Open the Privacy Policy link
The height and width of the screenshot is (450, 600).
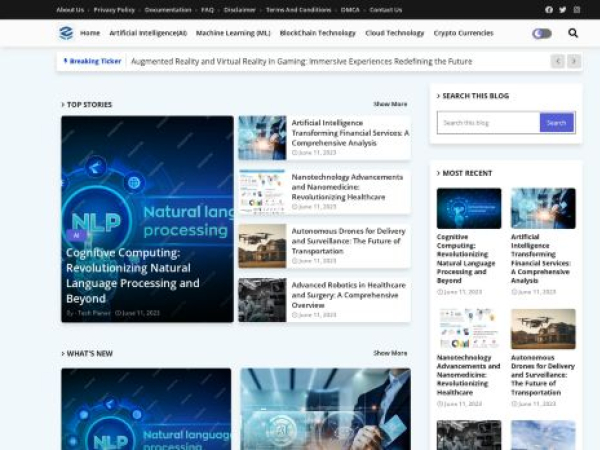coord(114,10)
